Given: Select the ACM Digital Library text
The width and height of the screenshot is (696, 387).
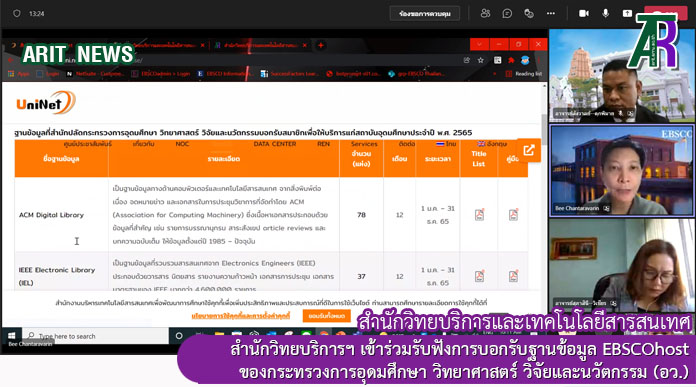Looking at the screenshot, I should 51,215.
